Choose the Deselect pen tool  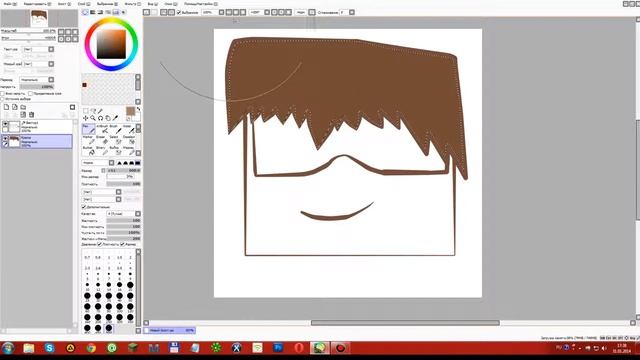tap(129, 140)
